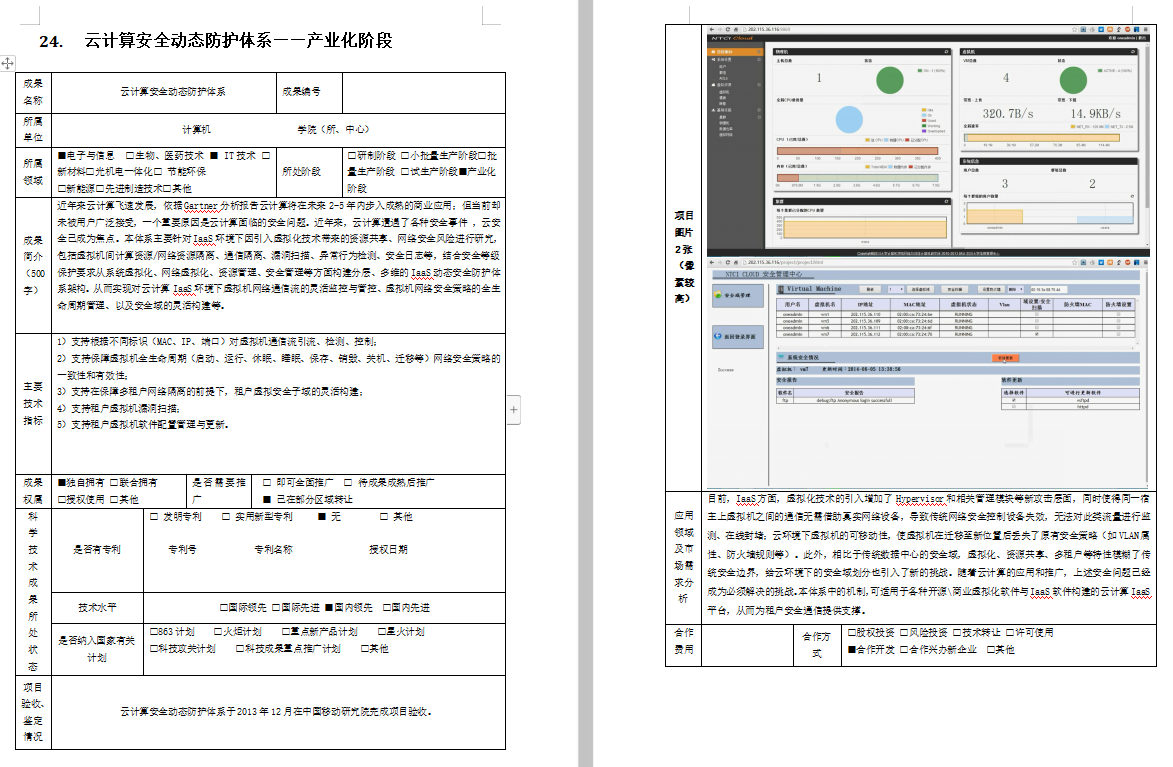Click the Virtual Machine header icon
The height and width of the screenshot is (767, 1173).
click(x=779, y=288)
